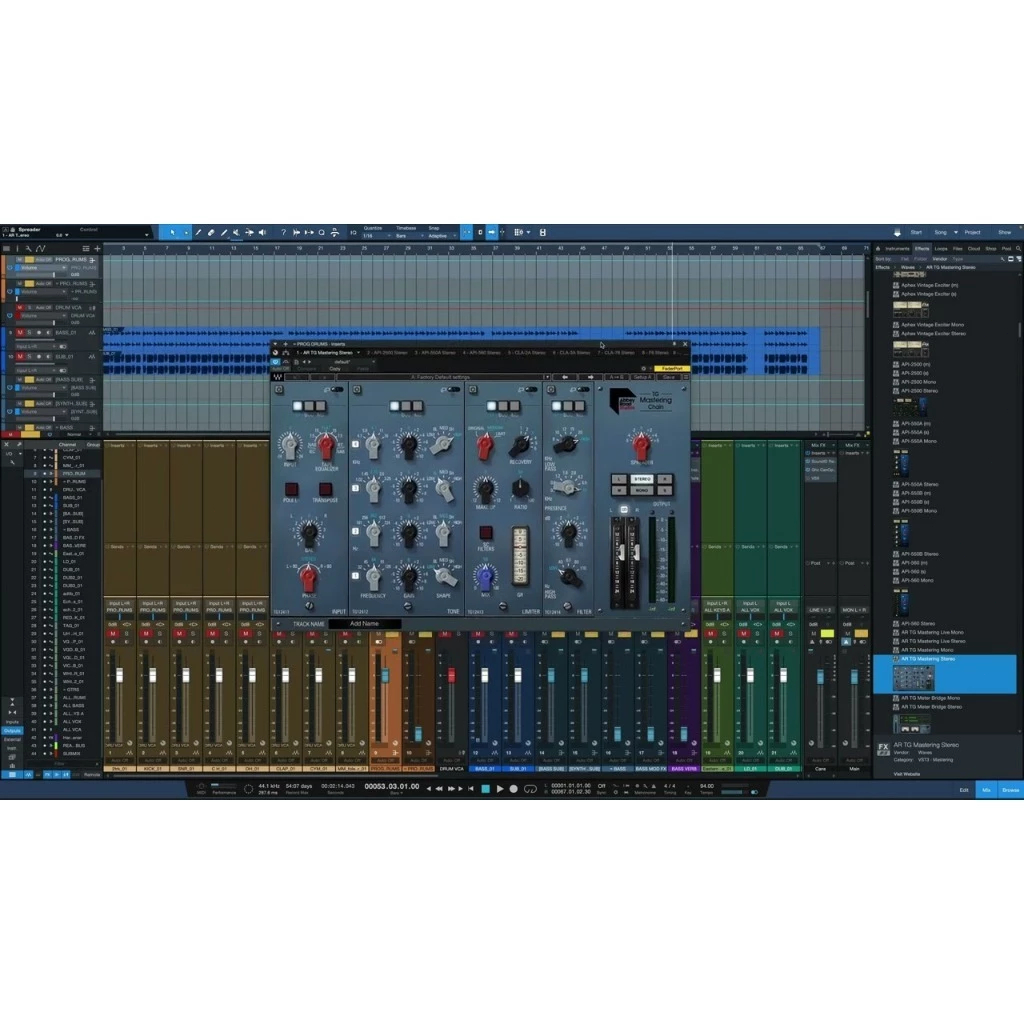This screenshot has width=1024, height=1024.
Task: Click the Record button in the transport
Action: (514, 789)
